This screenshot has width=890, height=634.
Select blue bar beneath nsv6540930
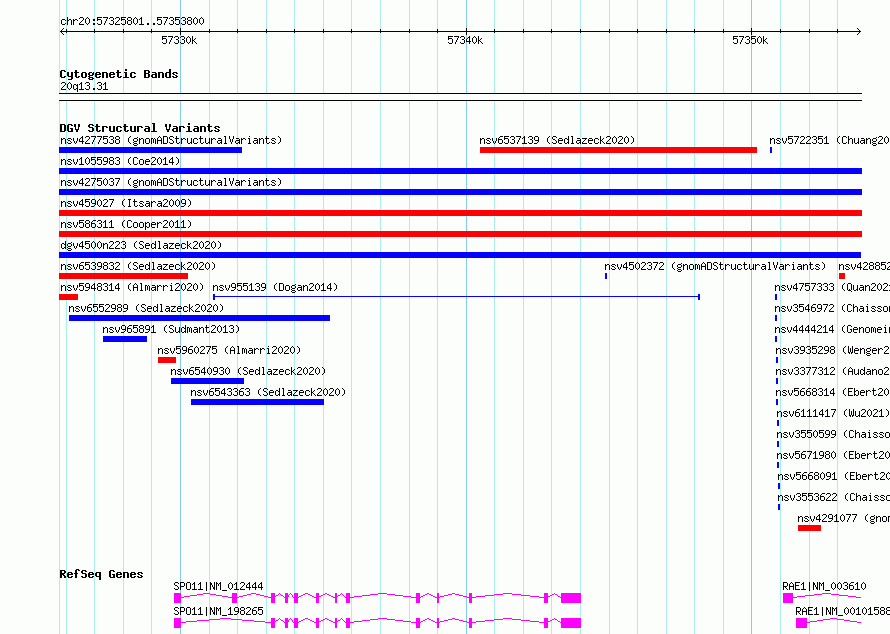coord(207,381)
